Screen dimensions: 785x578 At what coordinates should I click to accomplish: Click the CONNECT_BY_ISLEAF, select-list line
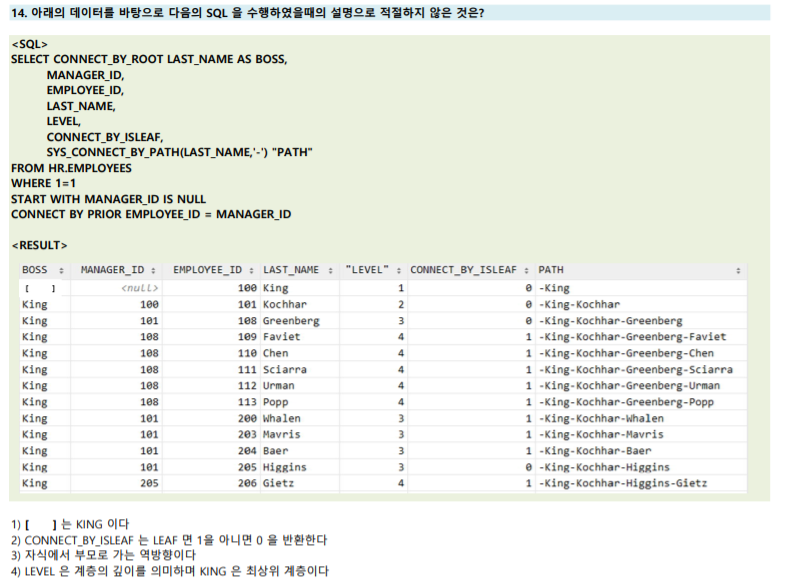click(x=105, y=137)
